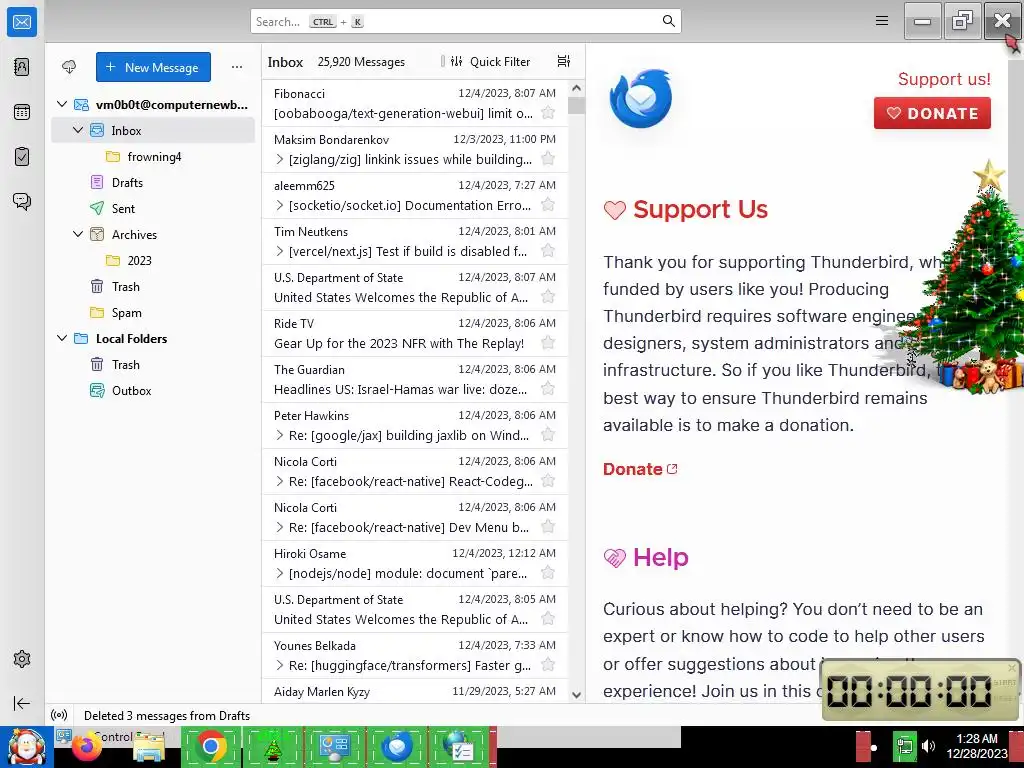Star the Peter Hawkins message
This screenshot has height=768, width=1024.
[548, 435]
